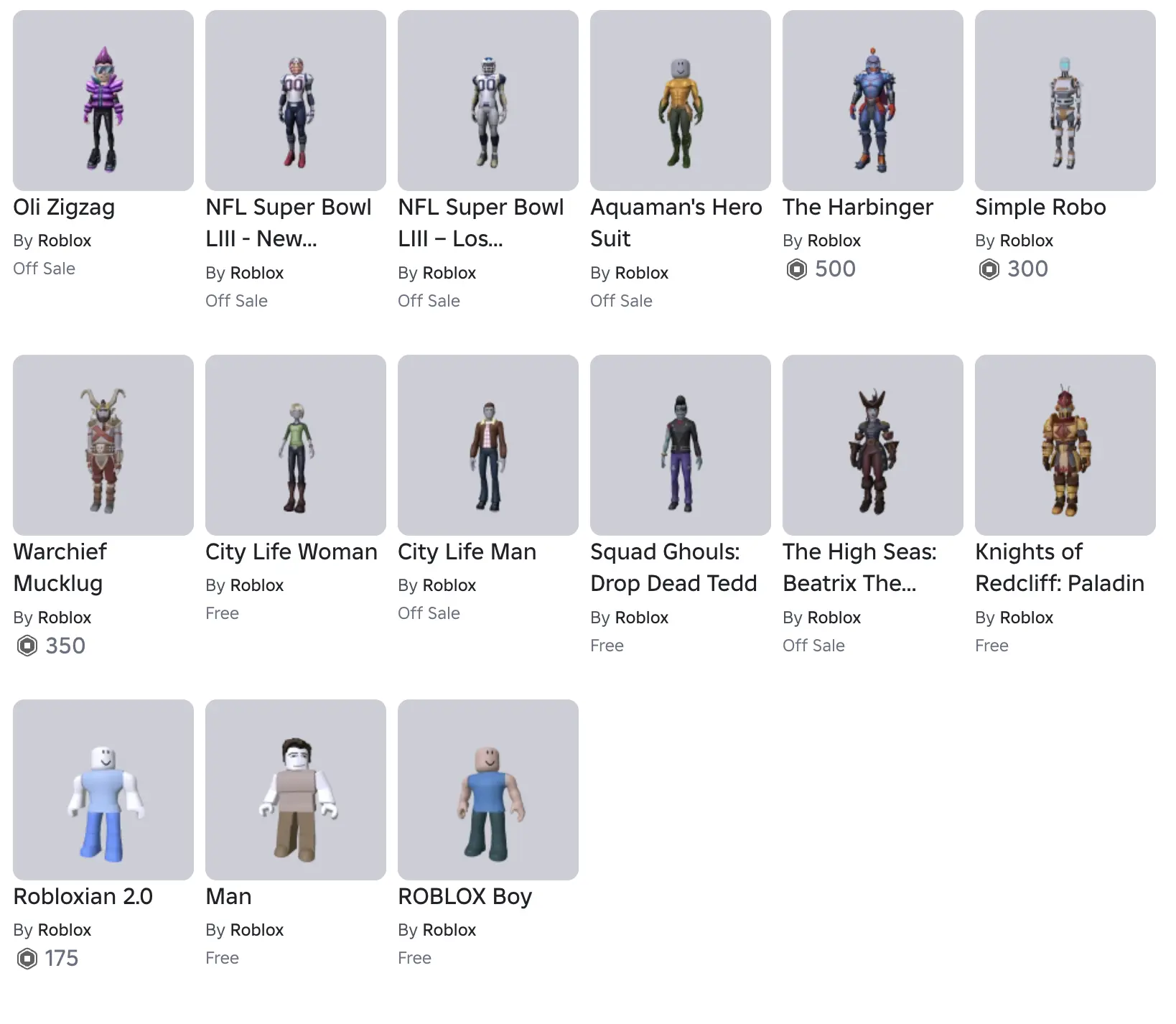Select The Harbinger bundle thumbnail
Screen dimensions: 1176x1024
tap(872, 101)
